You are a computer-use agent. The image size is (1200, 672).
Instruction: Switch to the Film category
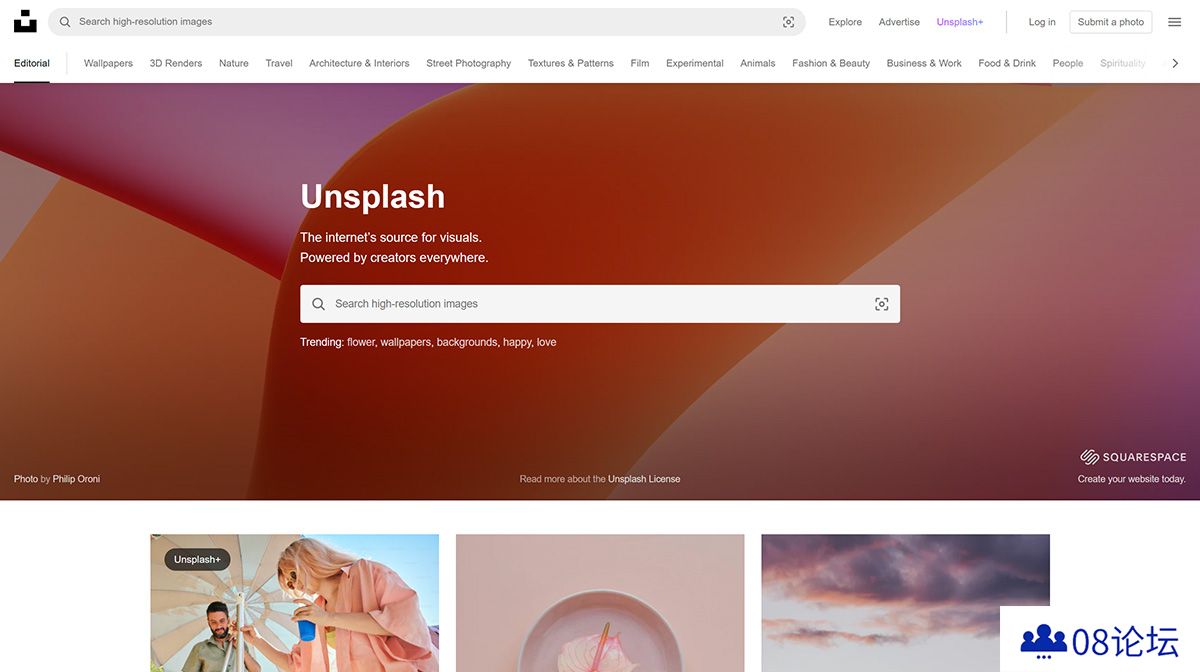tap(640, 63)
